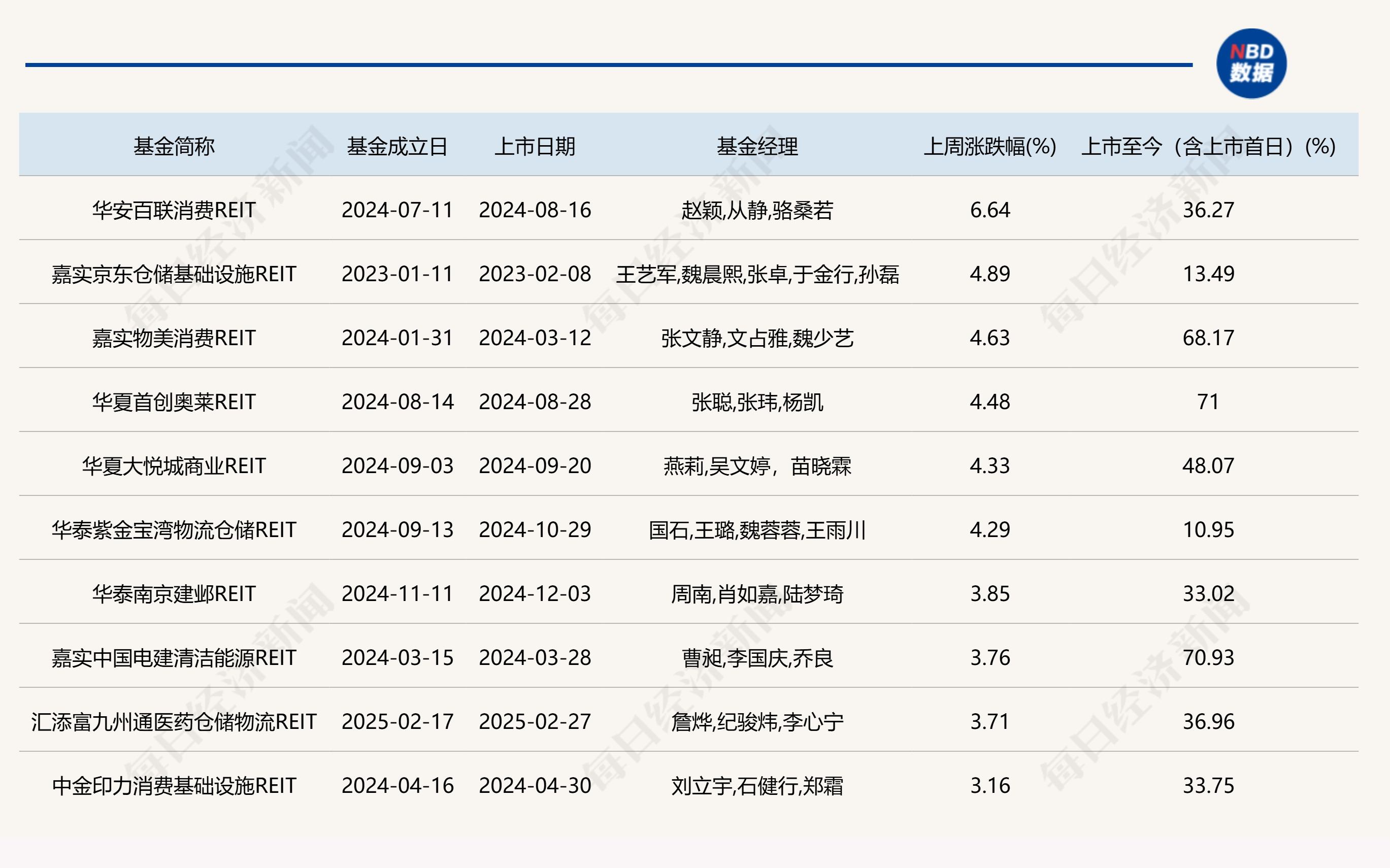Click weekly change value 4.89
The width and height of the screenshot is (1390, 868).
[990, 274]
